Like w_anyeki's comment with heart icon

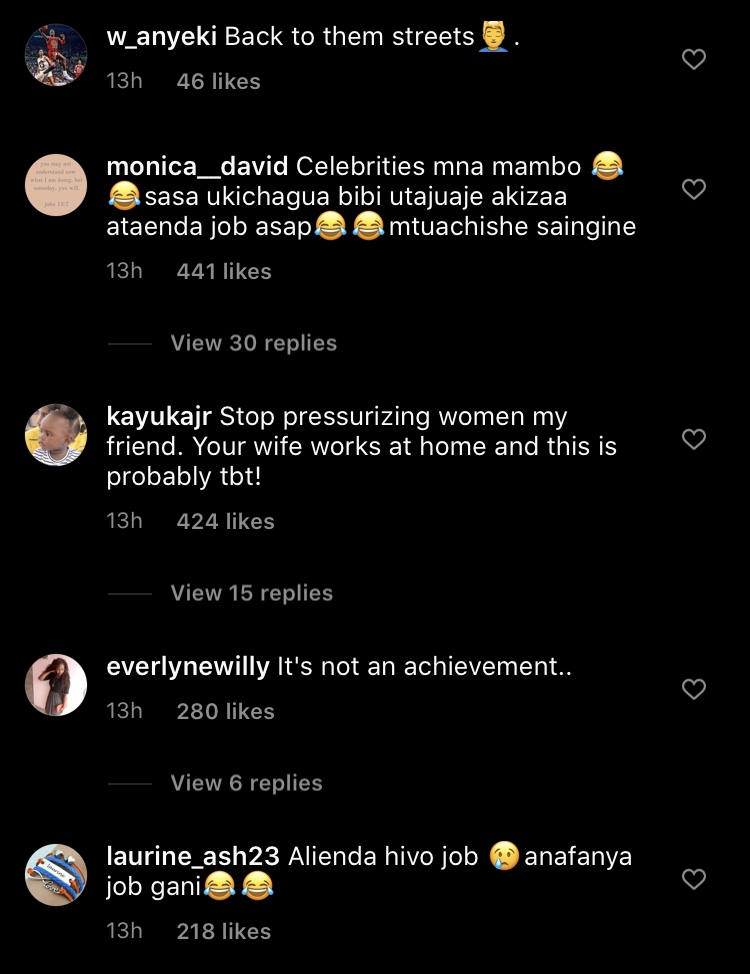pos(693,60)
